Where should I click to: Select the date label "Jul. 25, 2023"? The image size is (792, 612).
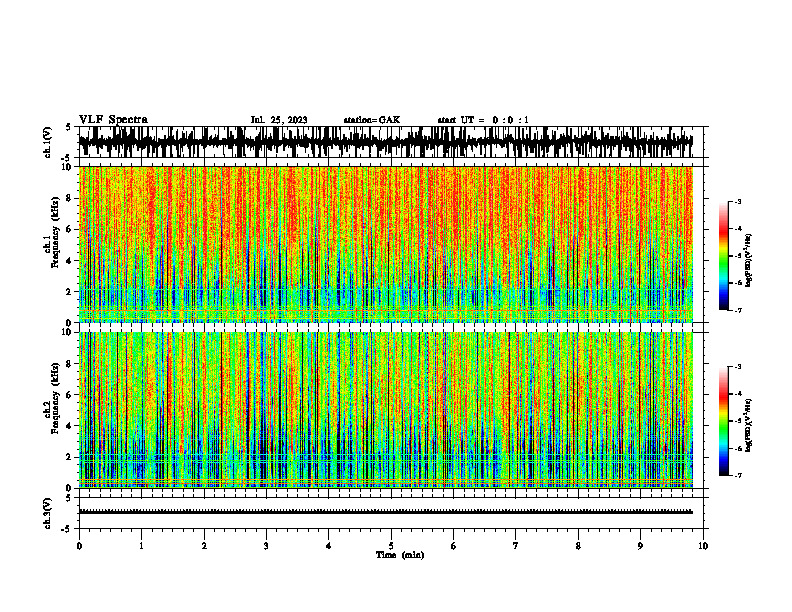279,120
